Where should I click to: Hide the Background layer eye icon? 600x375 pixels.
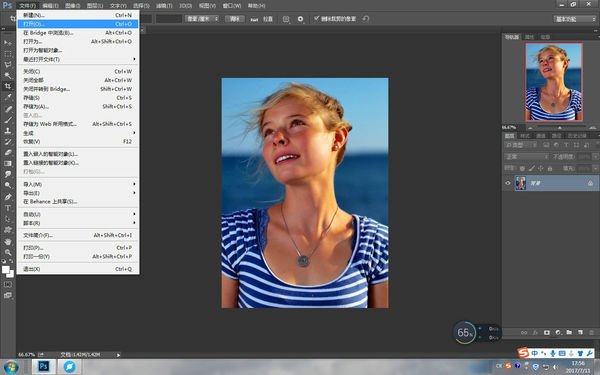[508, 183]
